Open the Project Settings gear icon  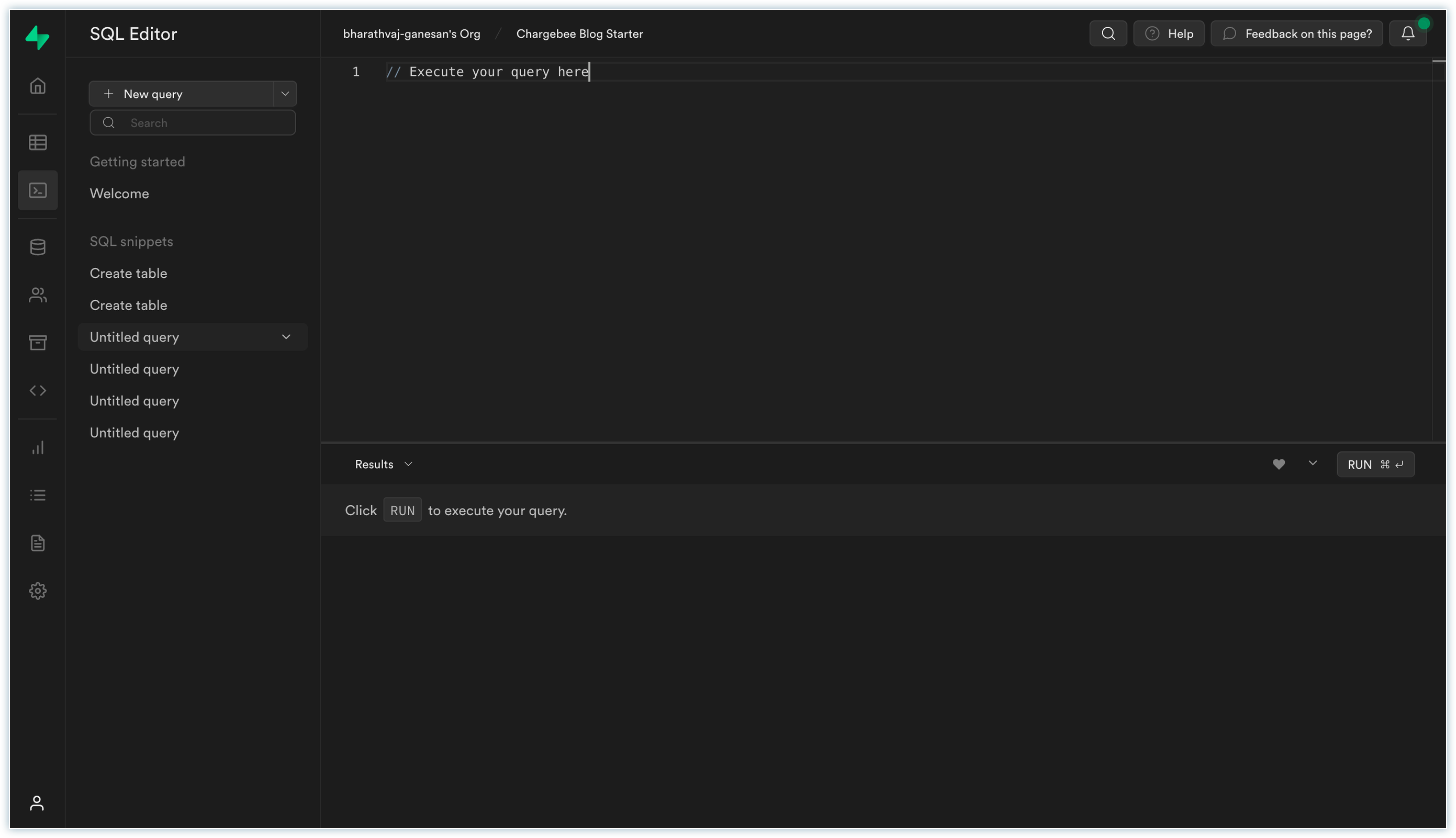click(38, 591)
